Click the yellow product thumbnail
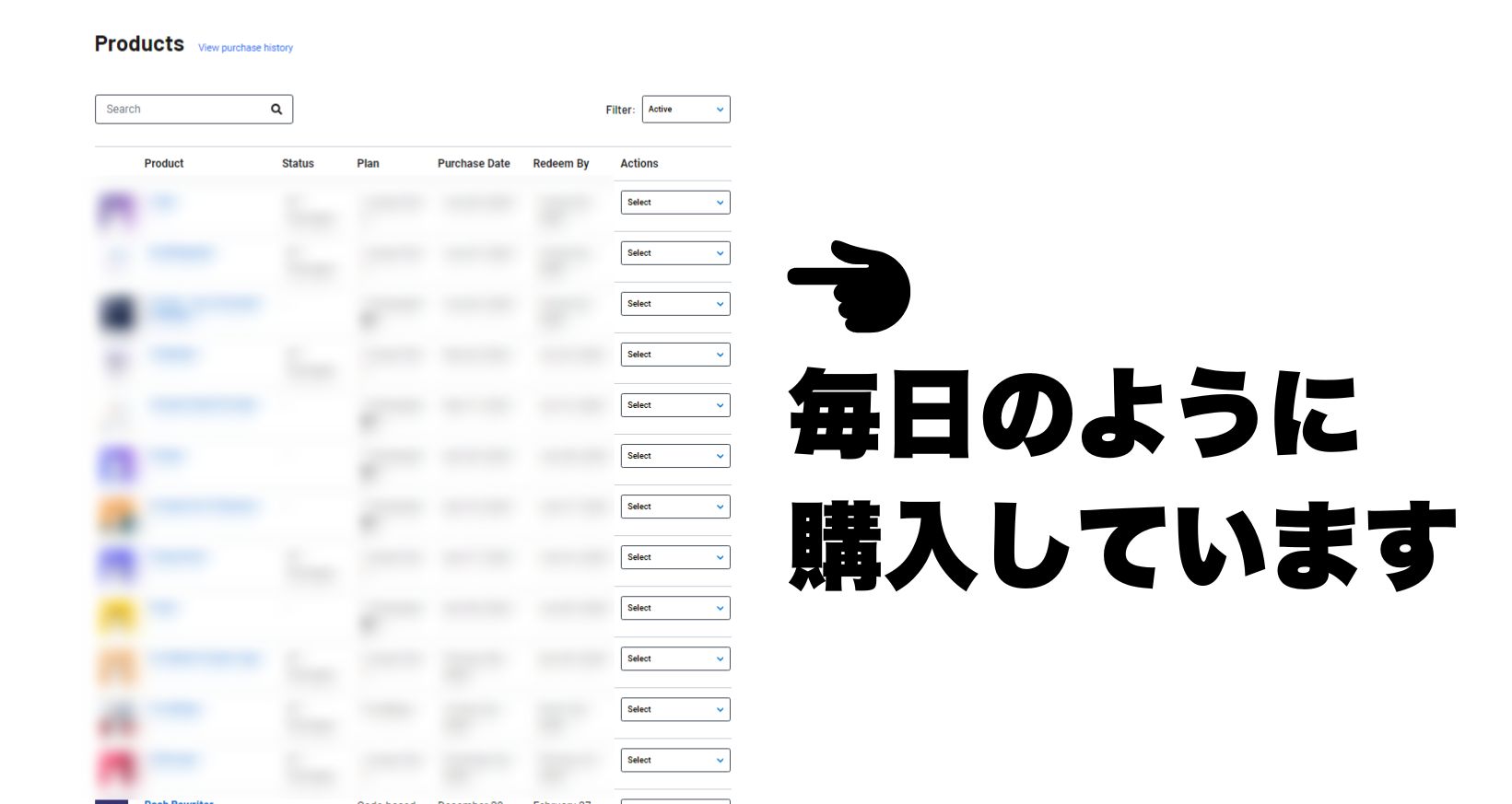 (117, 616)
